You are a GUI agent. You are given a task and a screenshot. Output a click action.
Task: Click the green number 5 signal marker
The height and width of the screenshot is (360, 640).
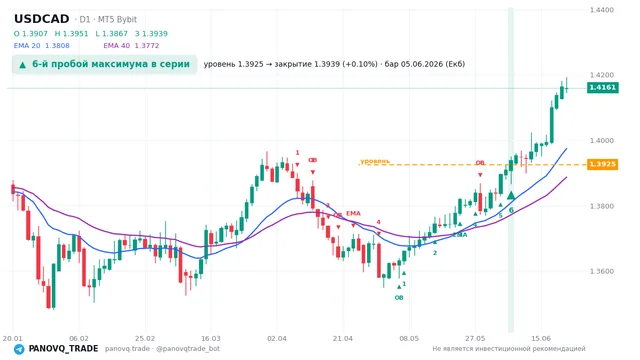click(500, 216)
